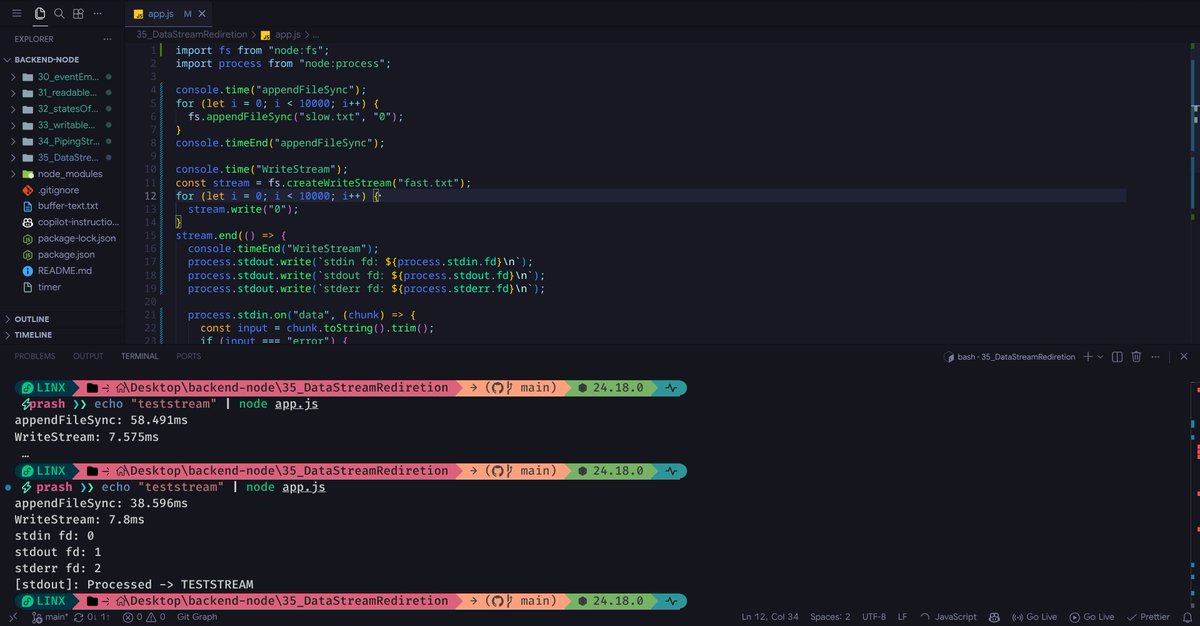Expand the 33_writable... folder

66,125
